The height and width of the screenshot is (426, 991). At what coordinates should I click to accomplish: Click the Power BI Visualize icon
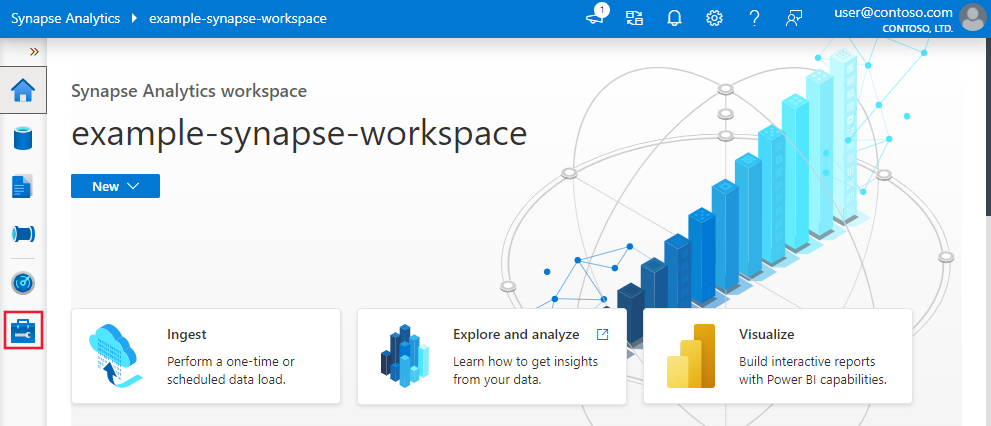pyautogui.click(x=691, y=355)
